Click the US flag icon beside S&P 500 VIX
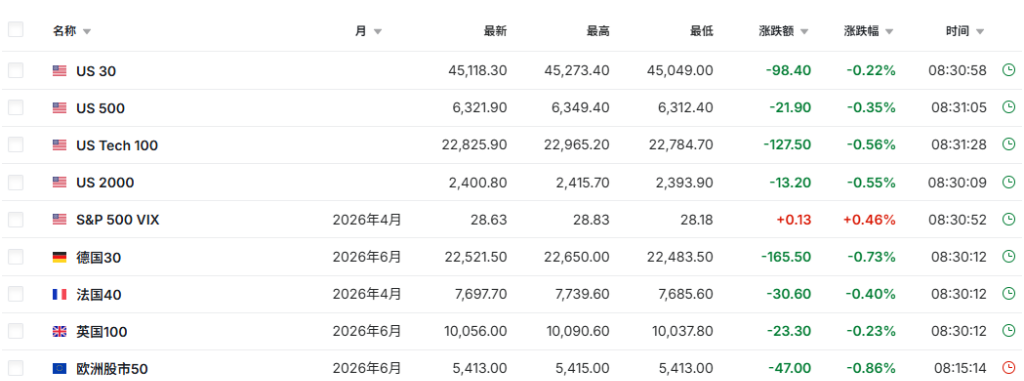 coord(59,220)
